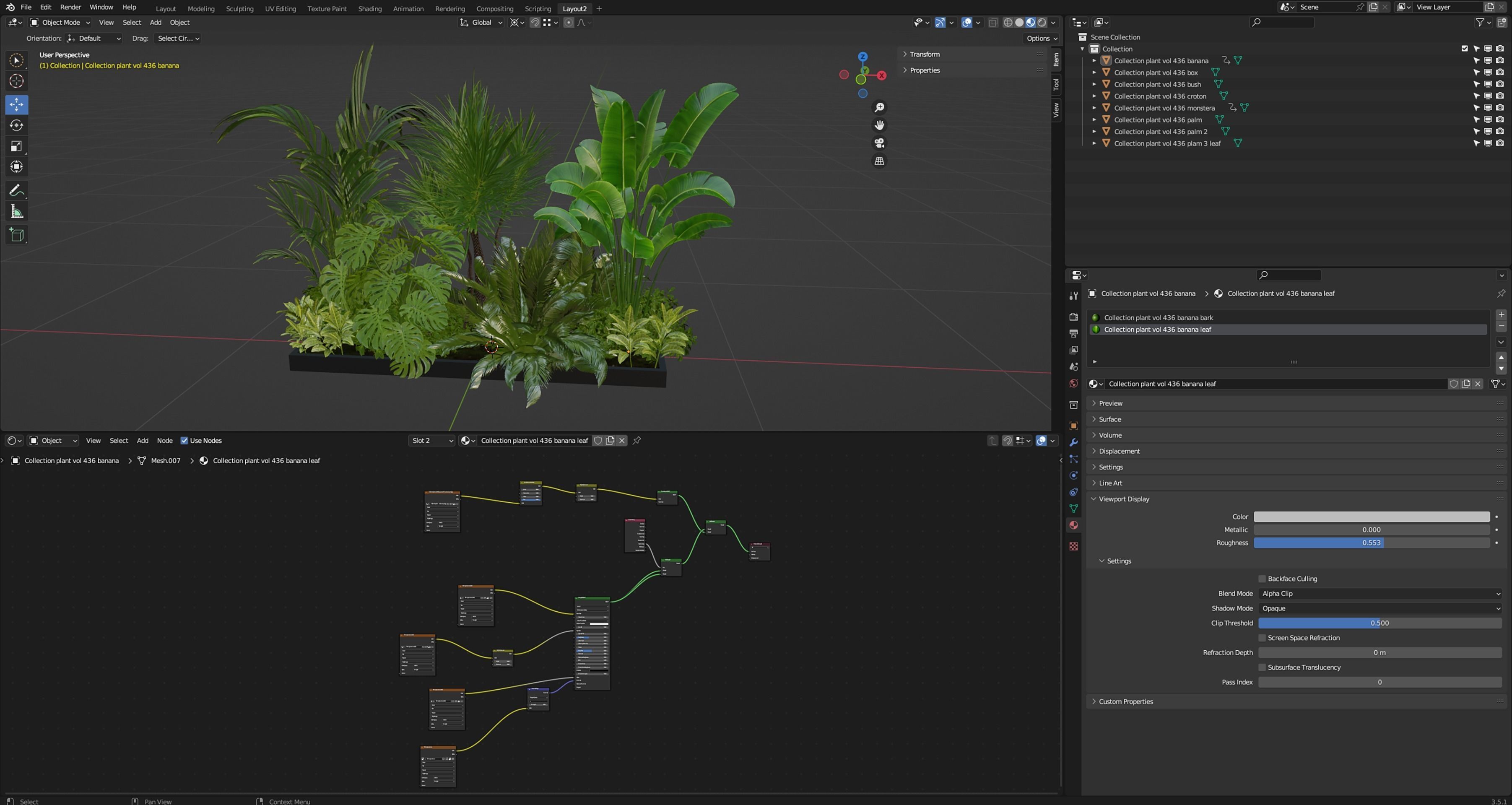Viewport: 1512px width, 805px height.
Task: Open the Output properties tab
Action: point(1073,333)
